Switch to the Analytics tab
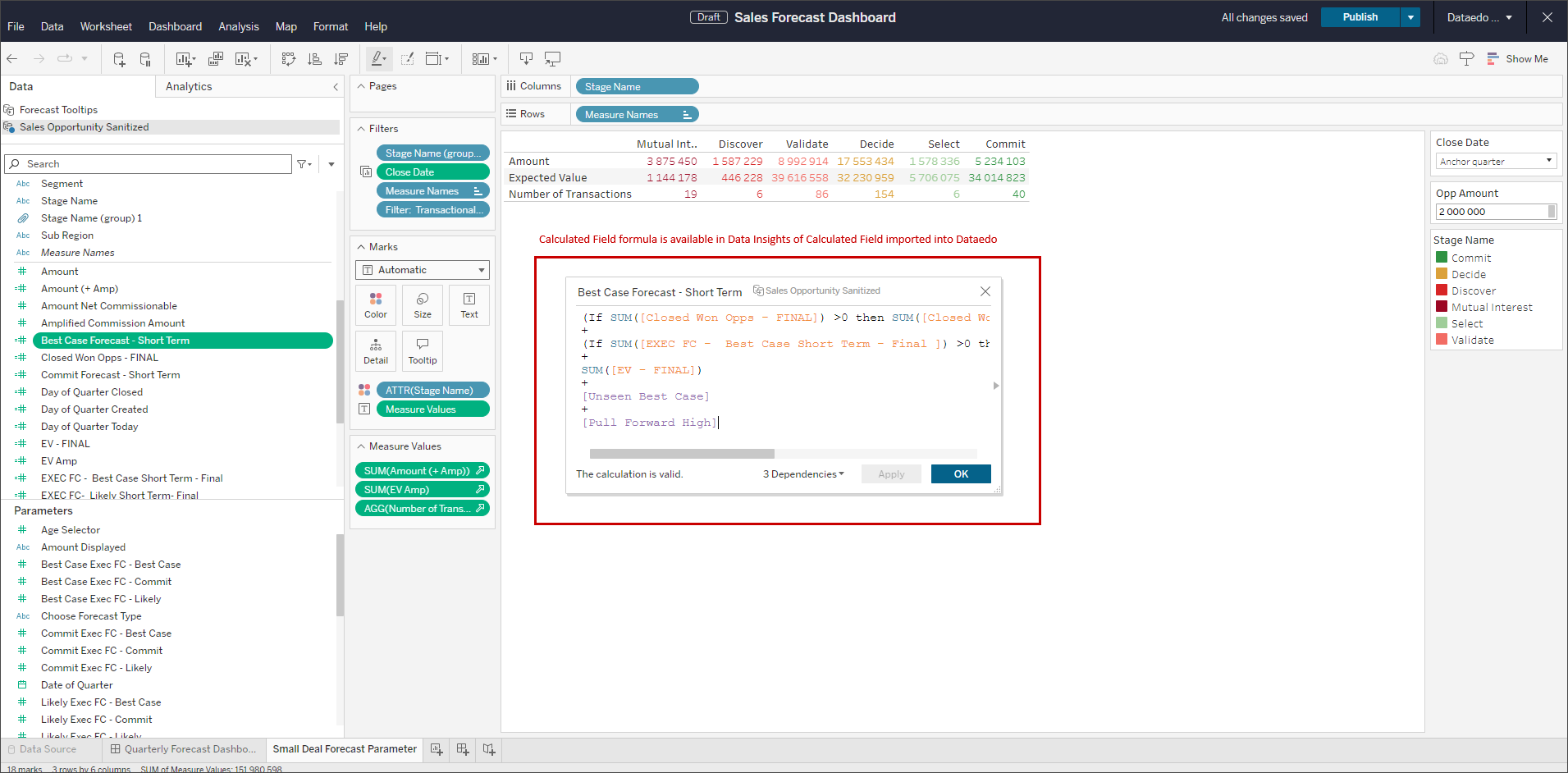 189,86
